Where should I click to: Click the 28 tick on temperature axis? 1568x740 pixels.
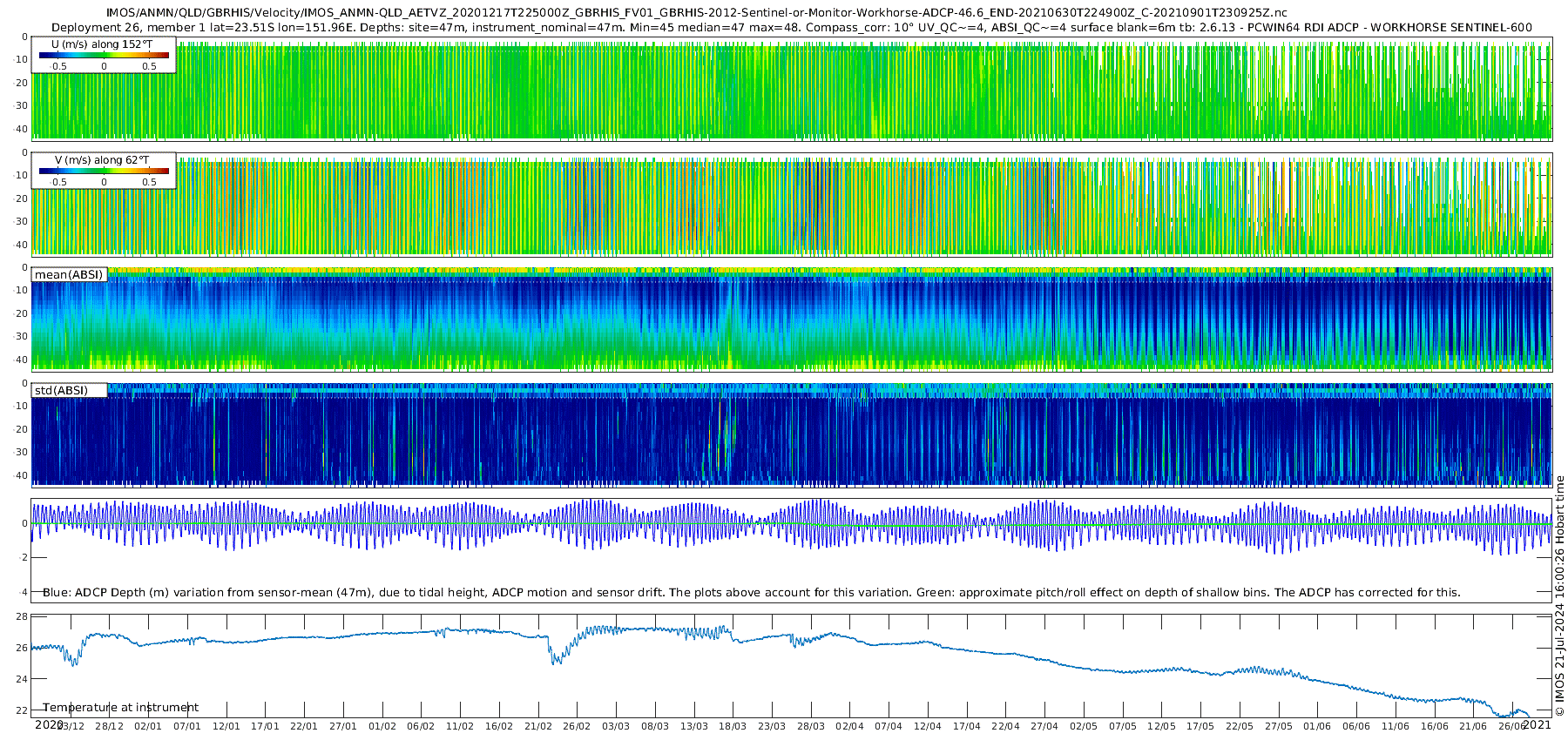[x=22, y=616]
